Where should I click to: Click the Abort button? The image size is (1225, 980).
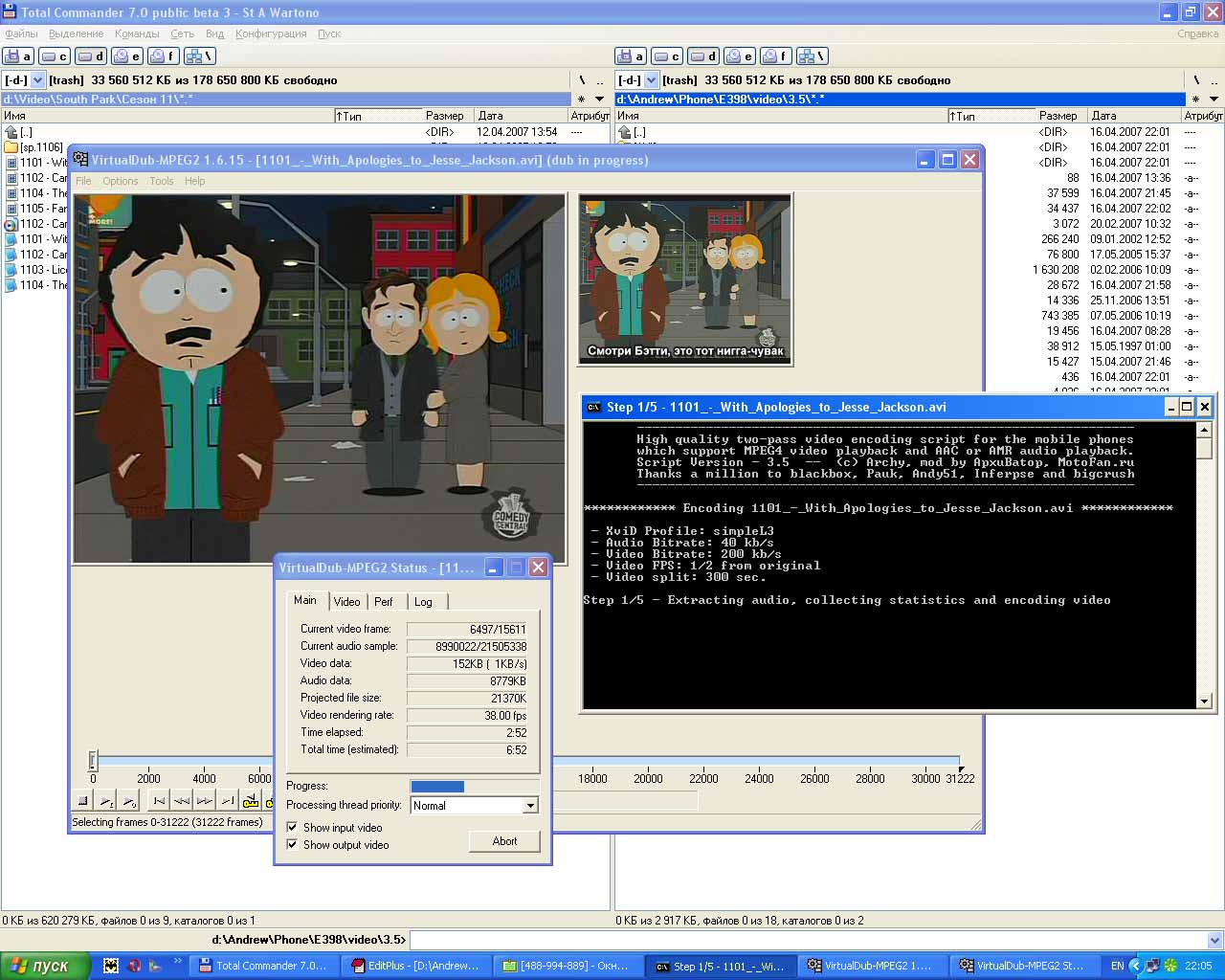(504, 841)
